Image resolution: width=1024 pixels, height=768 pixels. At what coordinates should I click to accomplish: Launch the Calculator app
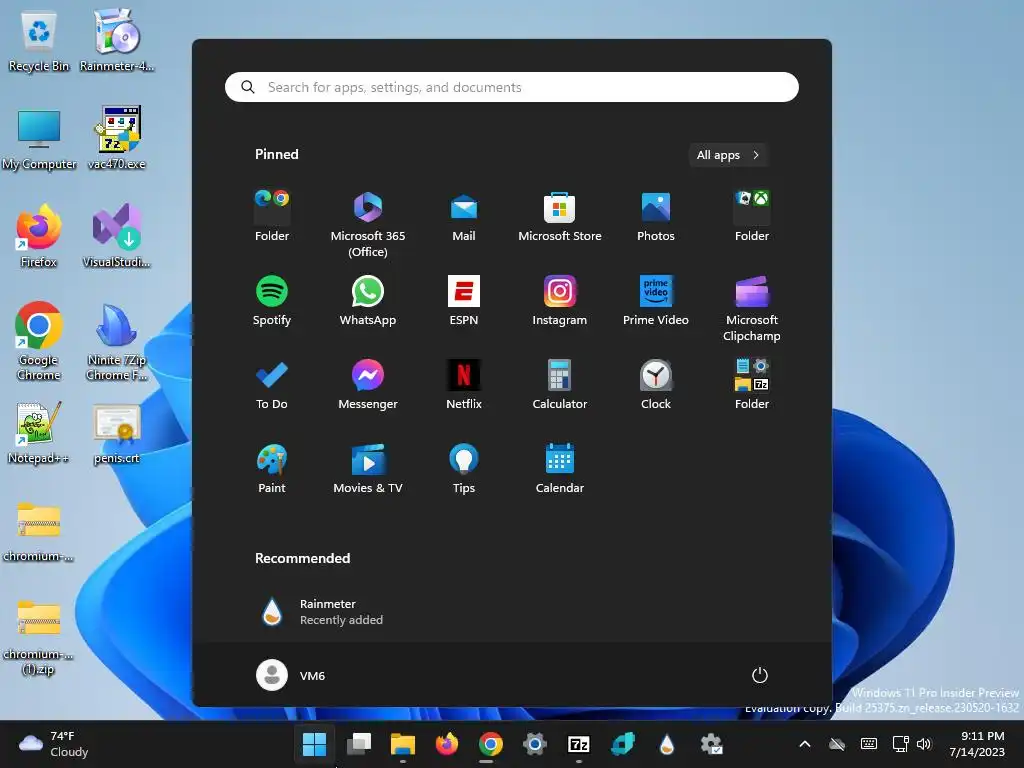(x=560, y=385)
